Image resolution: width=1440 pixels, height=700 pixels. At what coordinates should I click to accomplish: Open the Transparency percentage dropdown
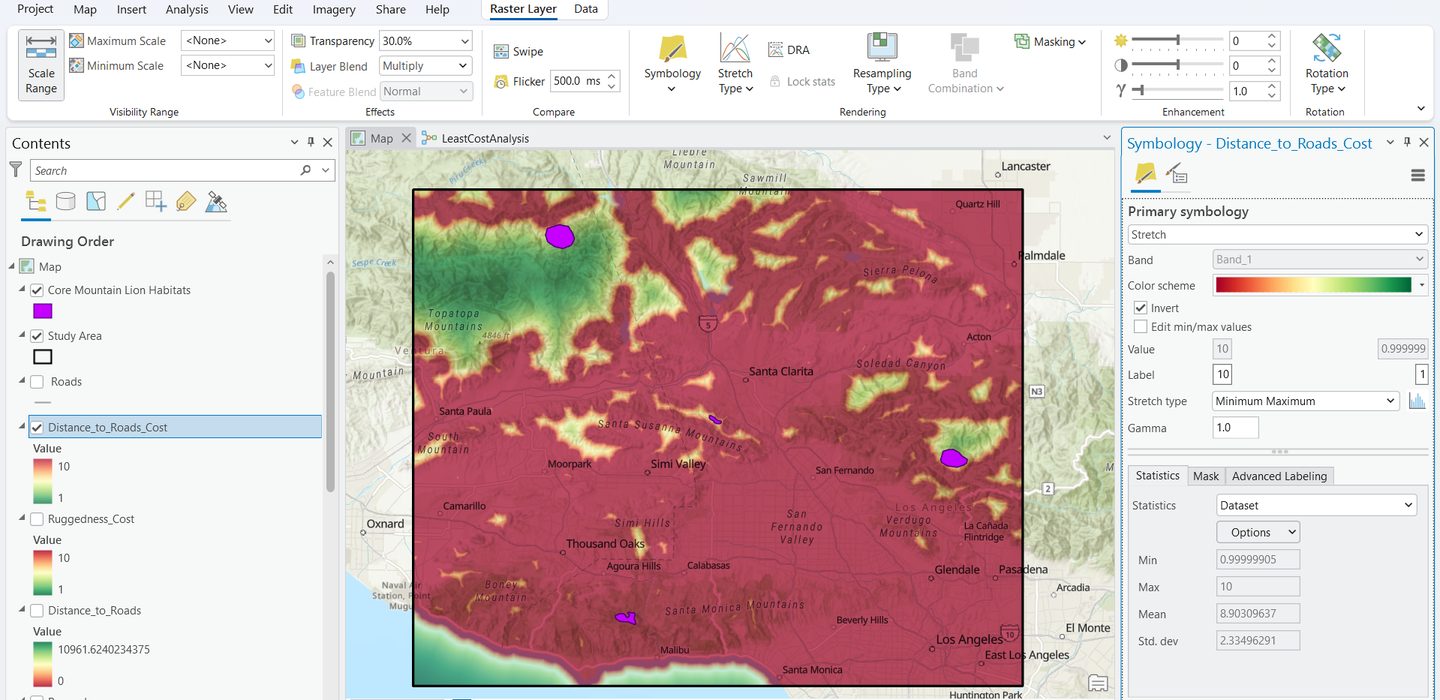point(464,41)
